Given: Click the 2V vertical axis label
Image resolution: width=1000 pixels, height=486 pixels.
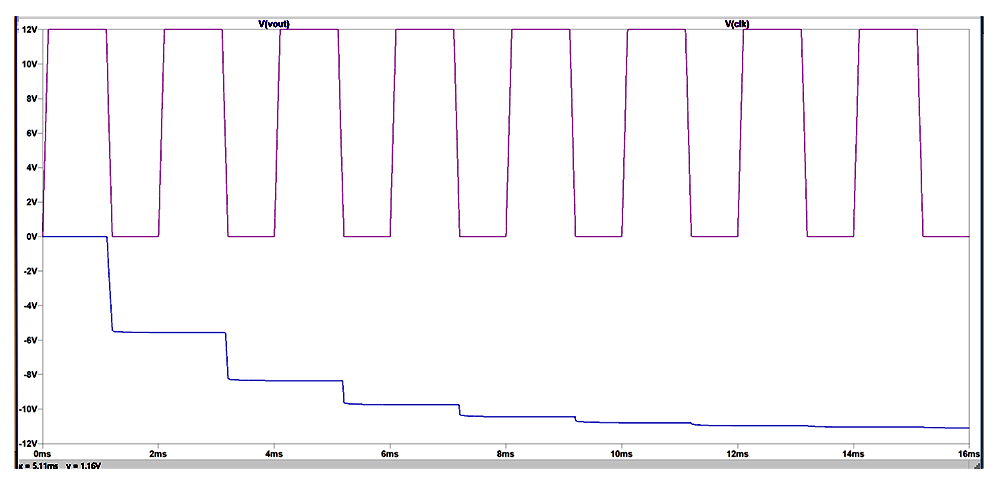Looking at the screenshot, I should tap(33, 202).
